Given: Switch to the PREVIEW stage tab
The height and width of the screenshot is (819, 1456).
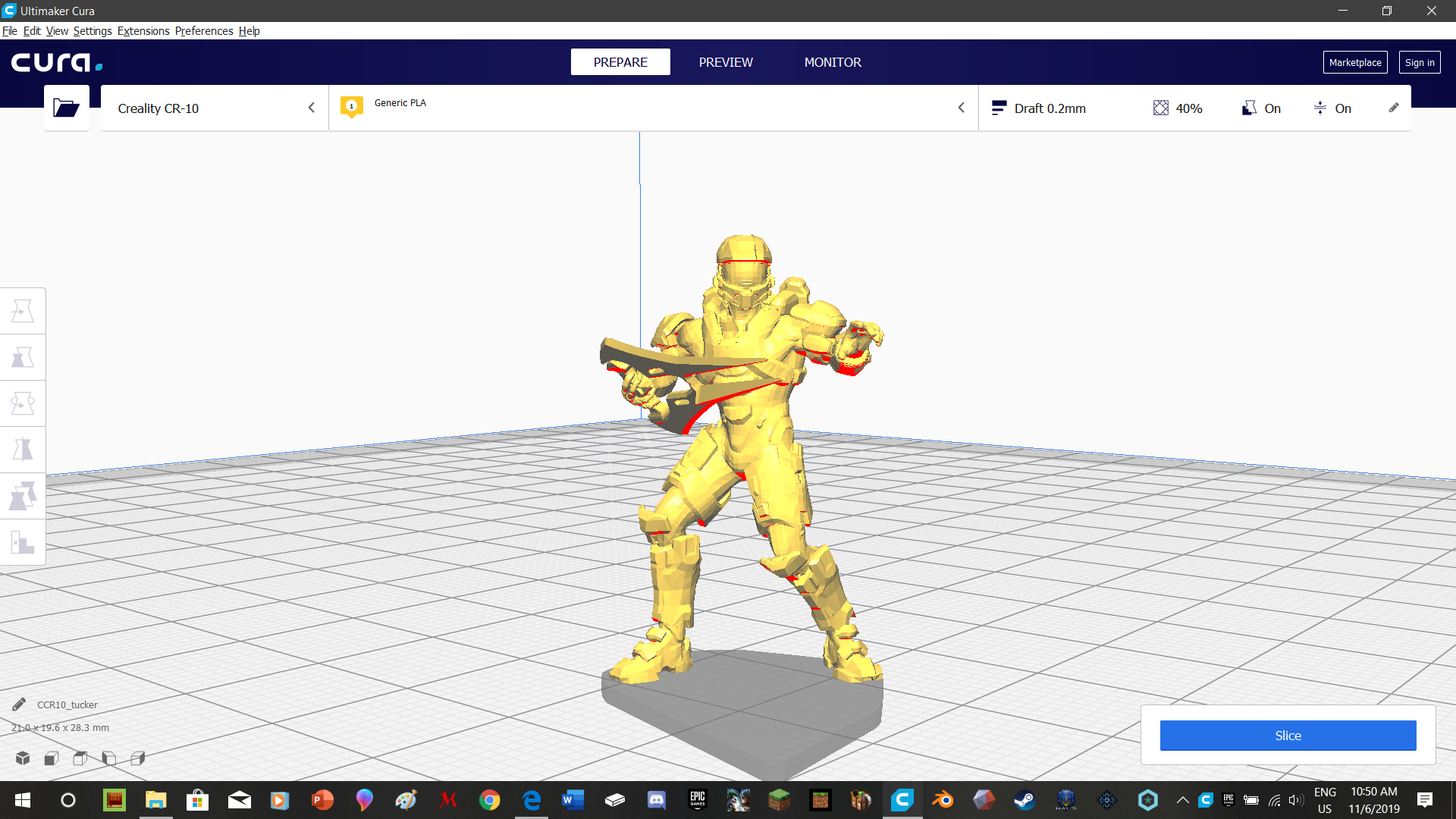Looking at the screenshot, I should coord(726,62).
